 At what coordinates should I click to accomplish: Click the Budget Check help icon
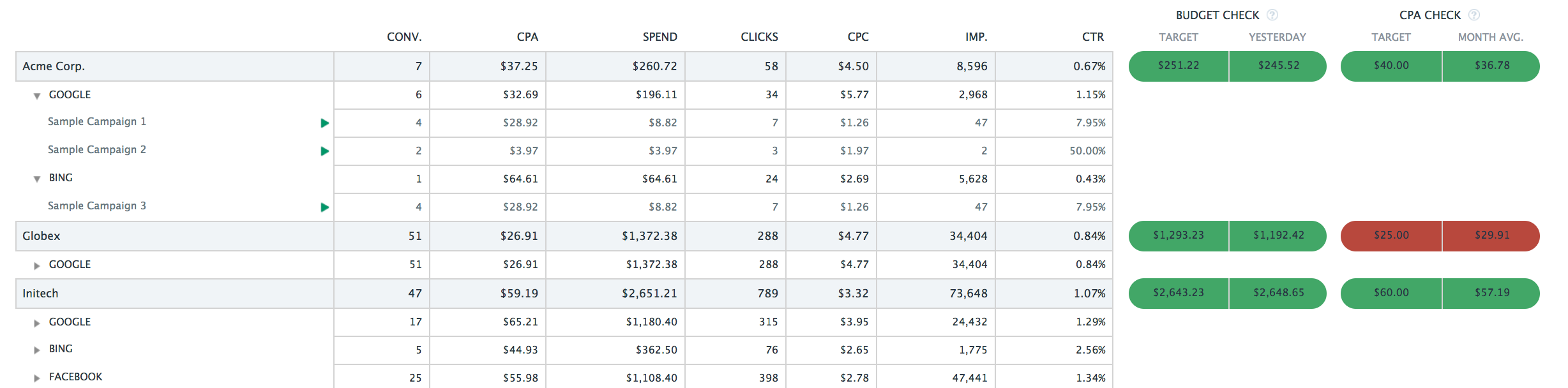(x=1272, y=15)
